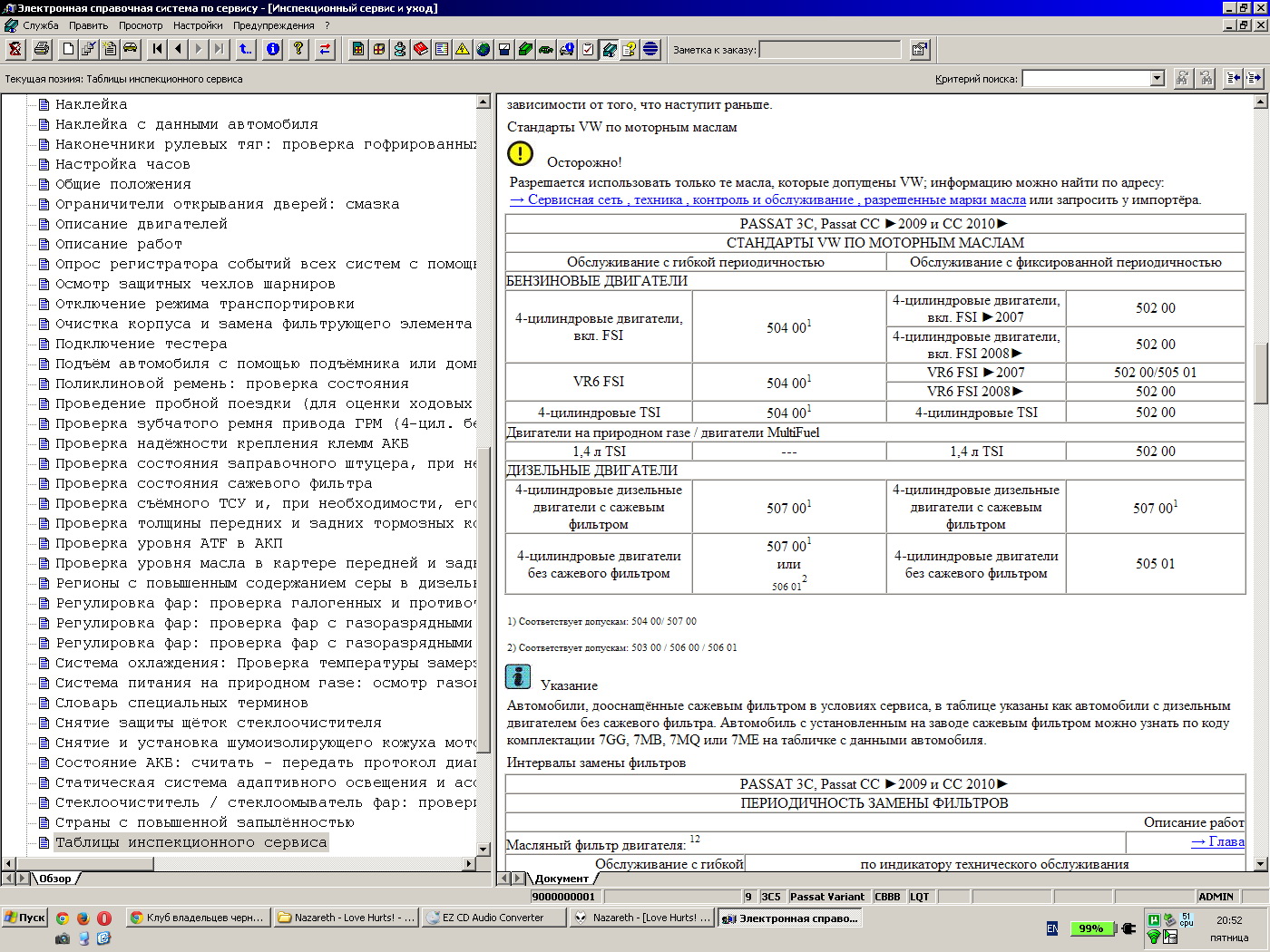Open the Предупреждения menu
Screen dimensions: 1270x952
coord(274,25)
